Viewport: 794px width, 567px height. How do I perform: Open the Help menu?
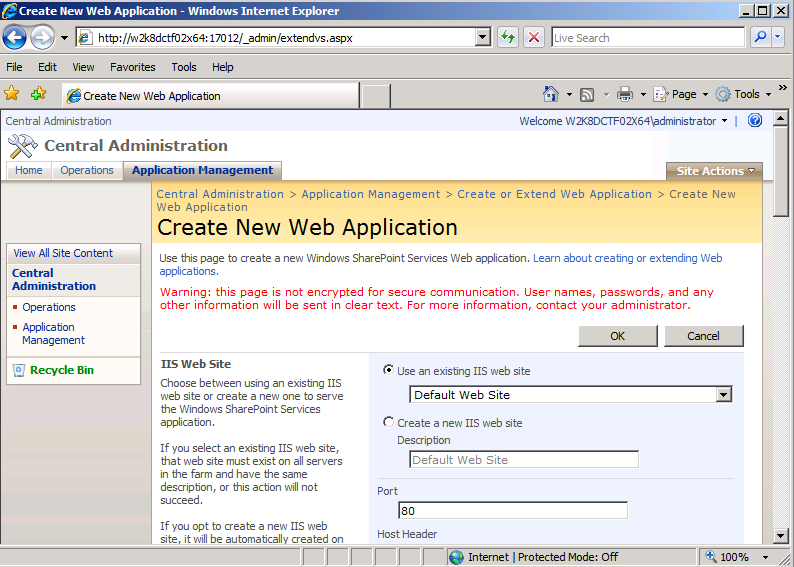pos(222,67)
